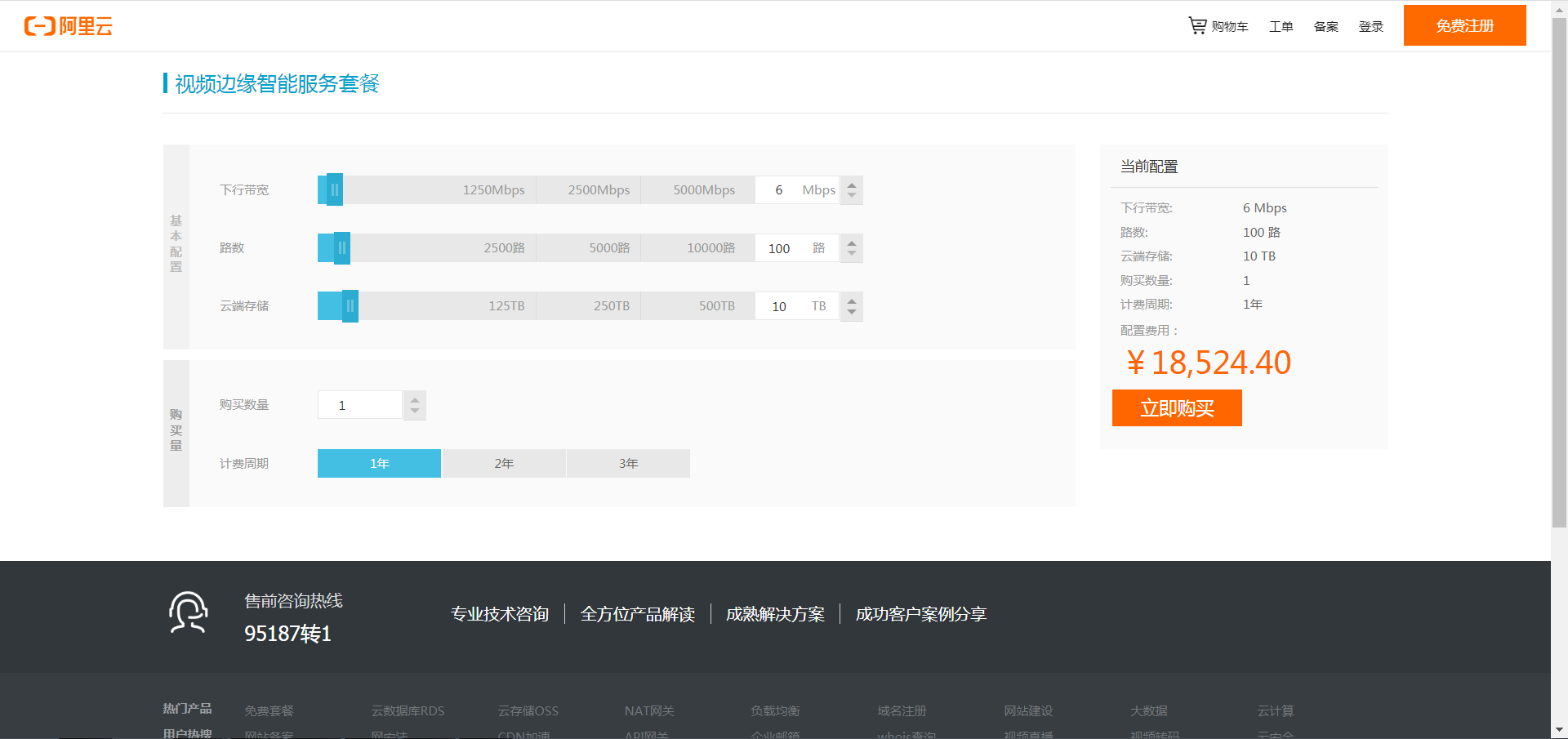Click the 视频边缘智能服务套餐 heading

coord(277,83)
